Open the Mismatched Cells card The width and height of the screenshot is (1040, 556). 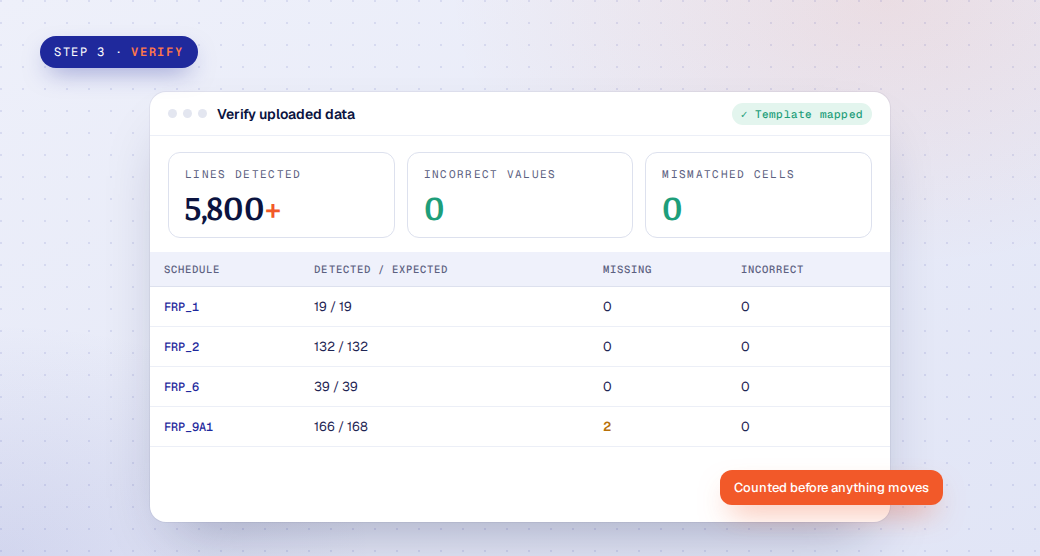[x=758, y=195]
